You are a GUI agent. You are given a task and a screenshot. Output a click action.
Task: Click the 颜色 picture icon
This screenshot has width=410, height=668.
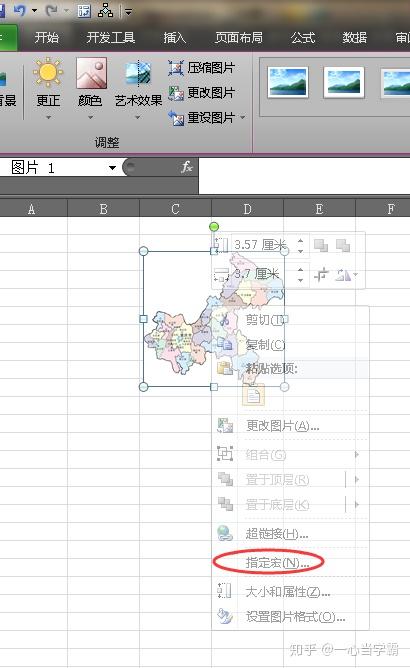[x=91, y=72]
